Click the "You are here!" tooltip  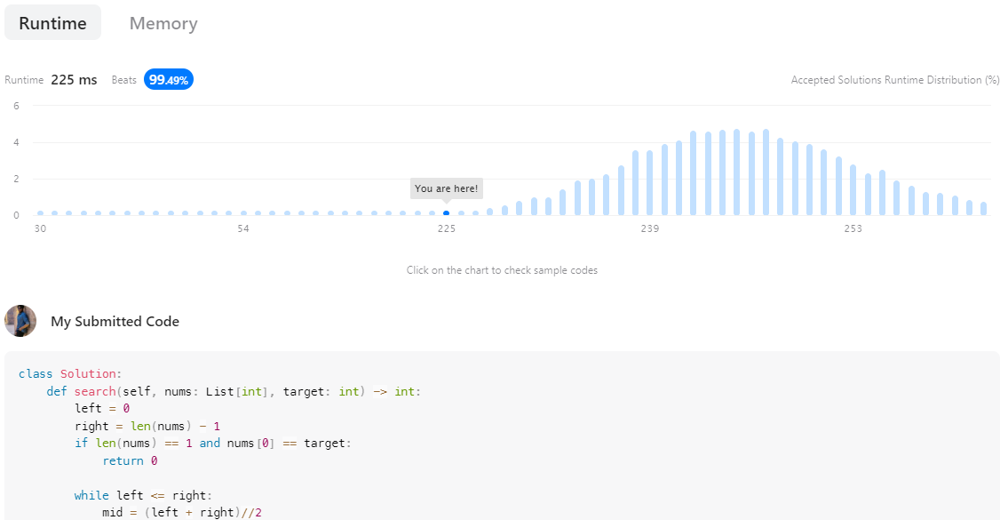pos(446,188)
